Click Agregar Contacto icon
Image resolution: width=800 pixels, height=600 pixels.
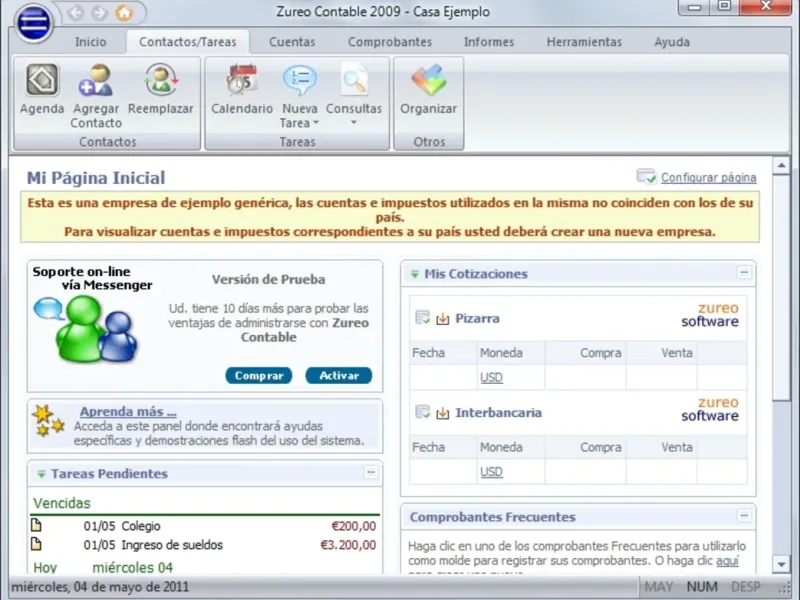95,80
